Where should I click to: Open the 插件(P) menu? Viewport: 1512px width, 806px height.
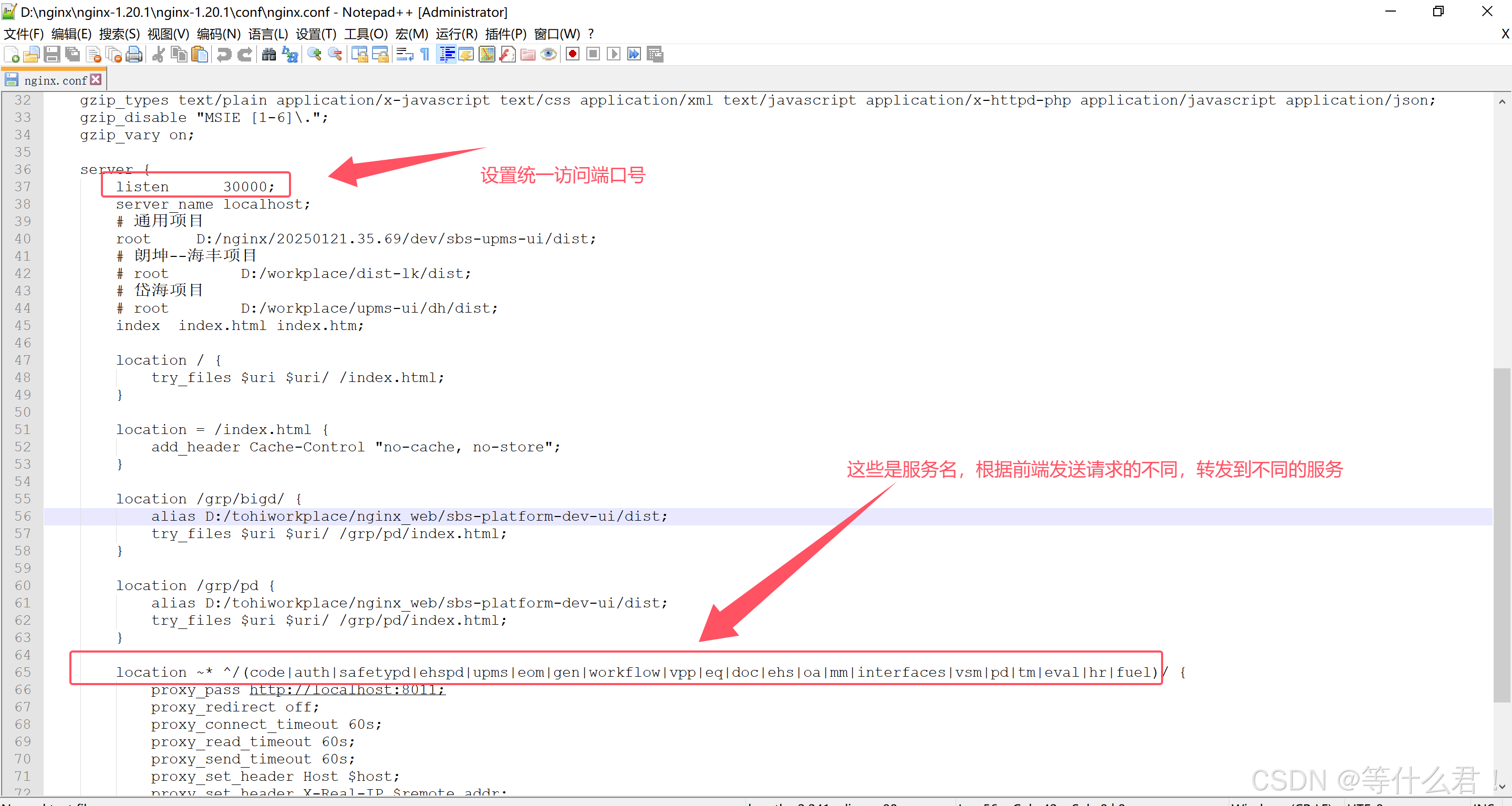pyautogui.click(x=505, y=34)
